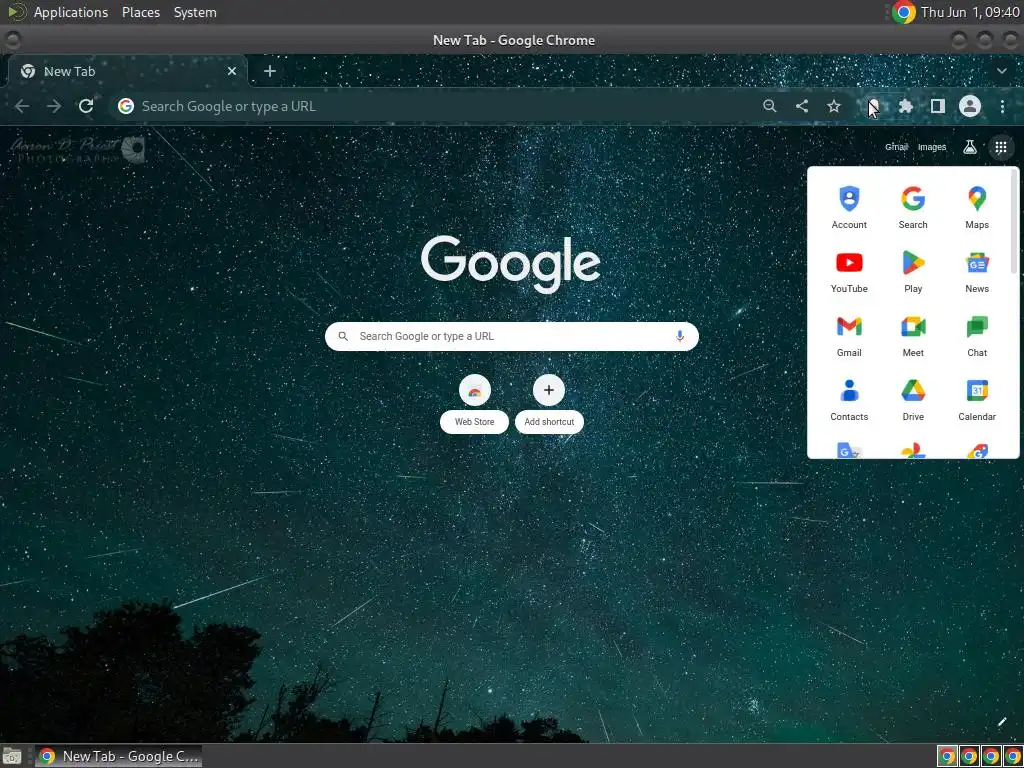The image size is (1024, 768).
Task: Share this page via the share icon
Action: tap(802, 106)
